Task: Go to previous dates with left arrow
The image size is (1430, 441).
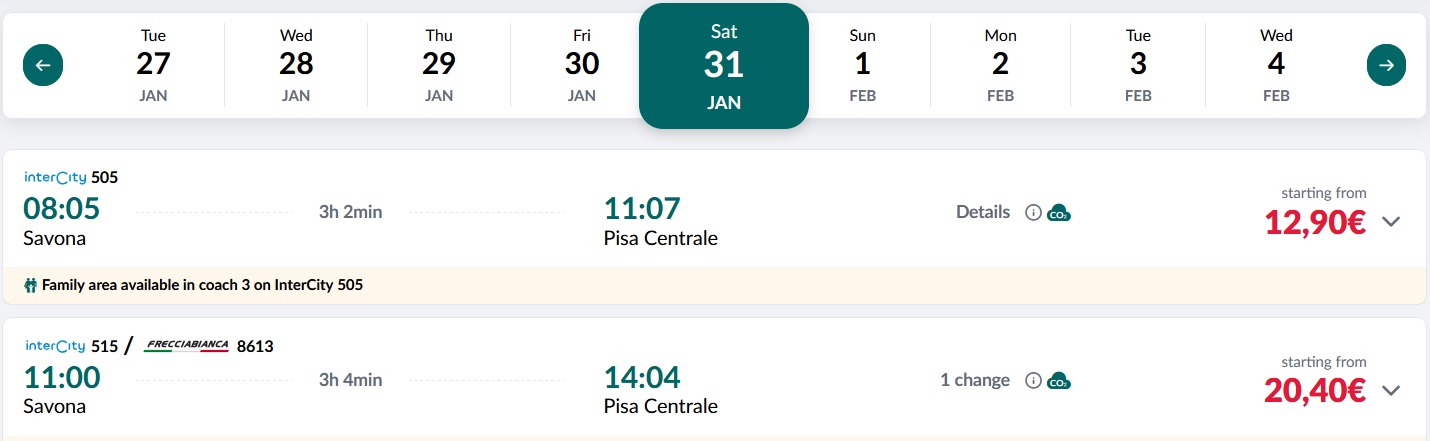Action: point(43,66)
